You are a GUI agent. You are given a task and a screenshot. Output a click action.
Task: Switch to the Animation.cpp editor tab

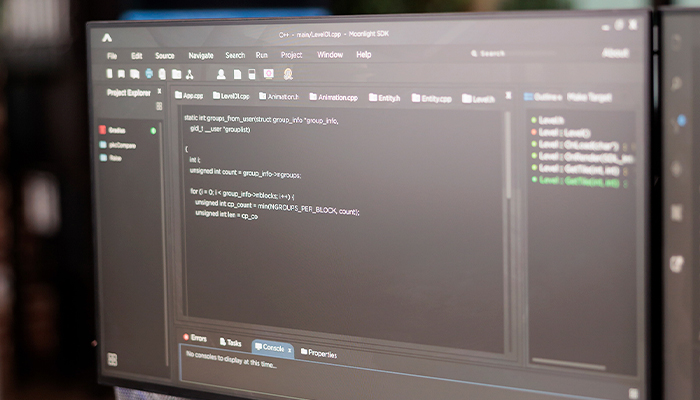click(x=333, y=97)
